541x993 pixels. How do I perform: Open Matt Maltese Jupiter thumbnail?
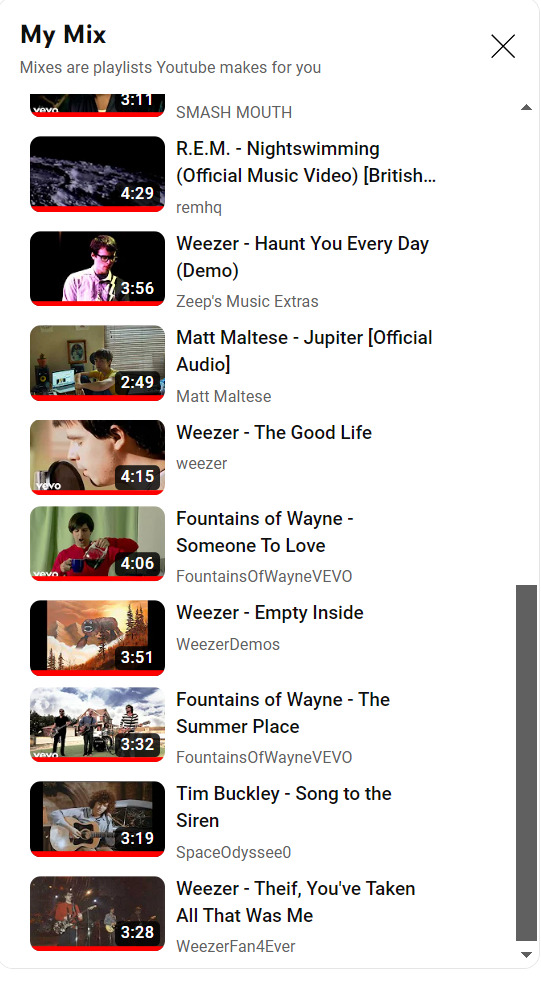point(98,363)
